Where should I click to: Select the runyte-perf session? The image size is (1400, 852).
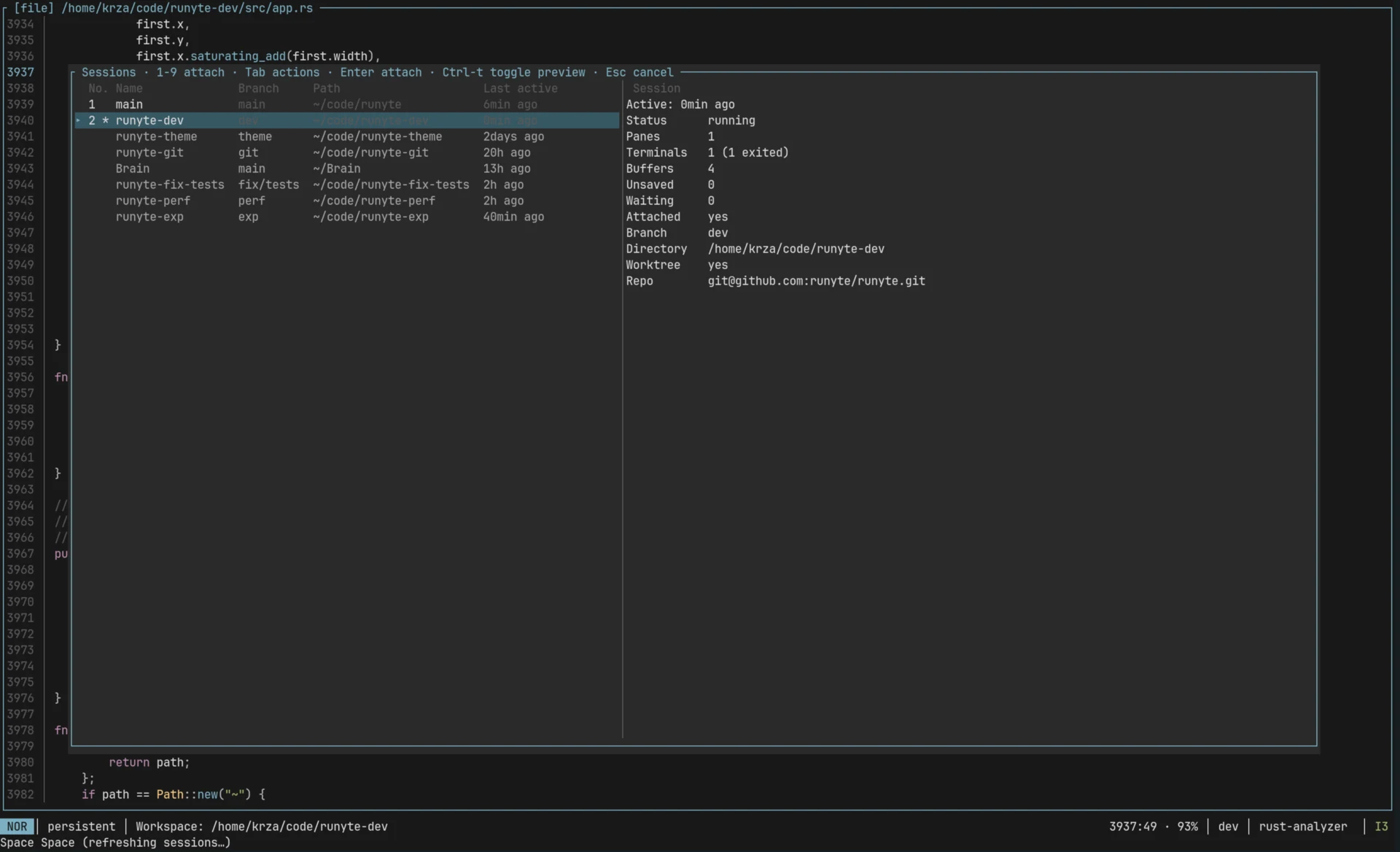pyautogui.click(x=347, y=201)
